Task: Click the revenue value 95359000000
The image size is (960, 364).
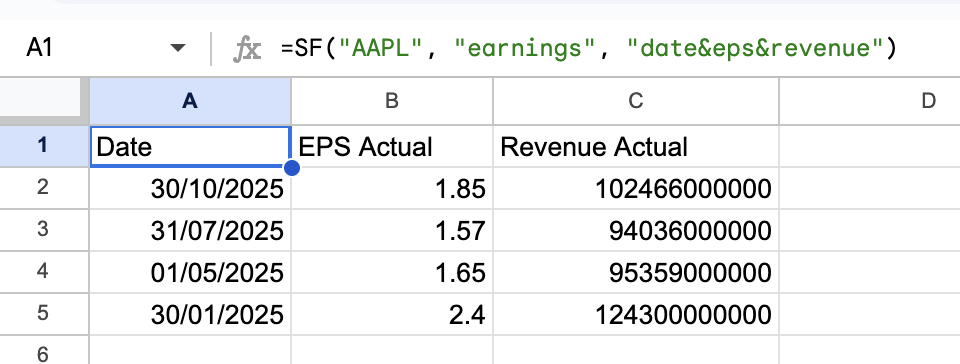Action: pos(636,272)
